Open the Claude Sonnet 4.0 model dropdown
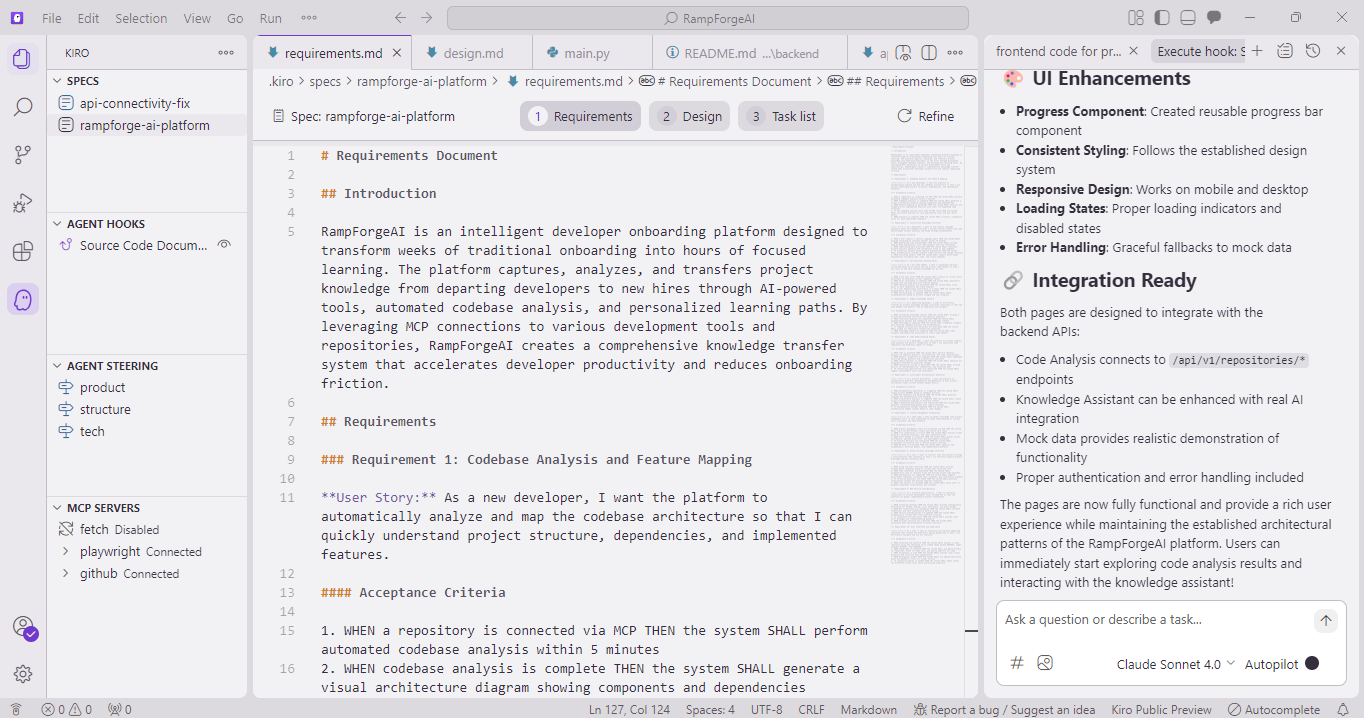The image size is (1364, 718). pos(1176,664)
